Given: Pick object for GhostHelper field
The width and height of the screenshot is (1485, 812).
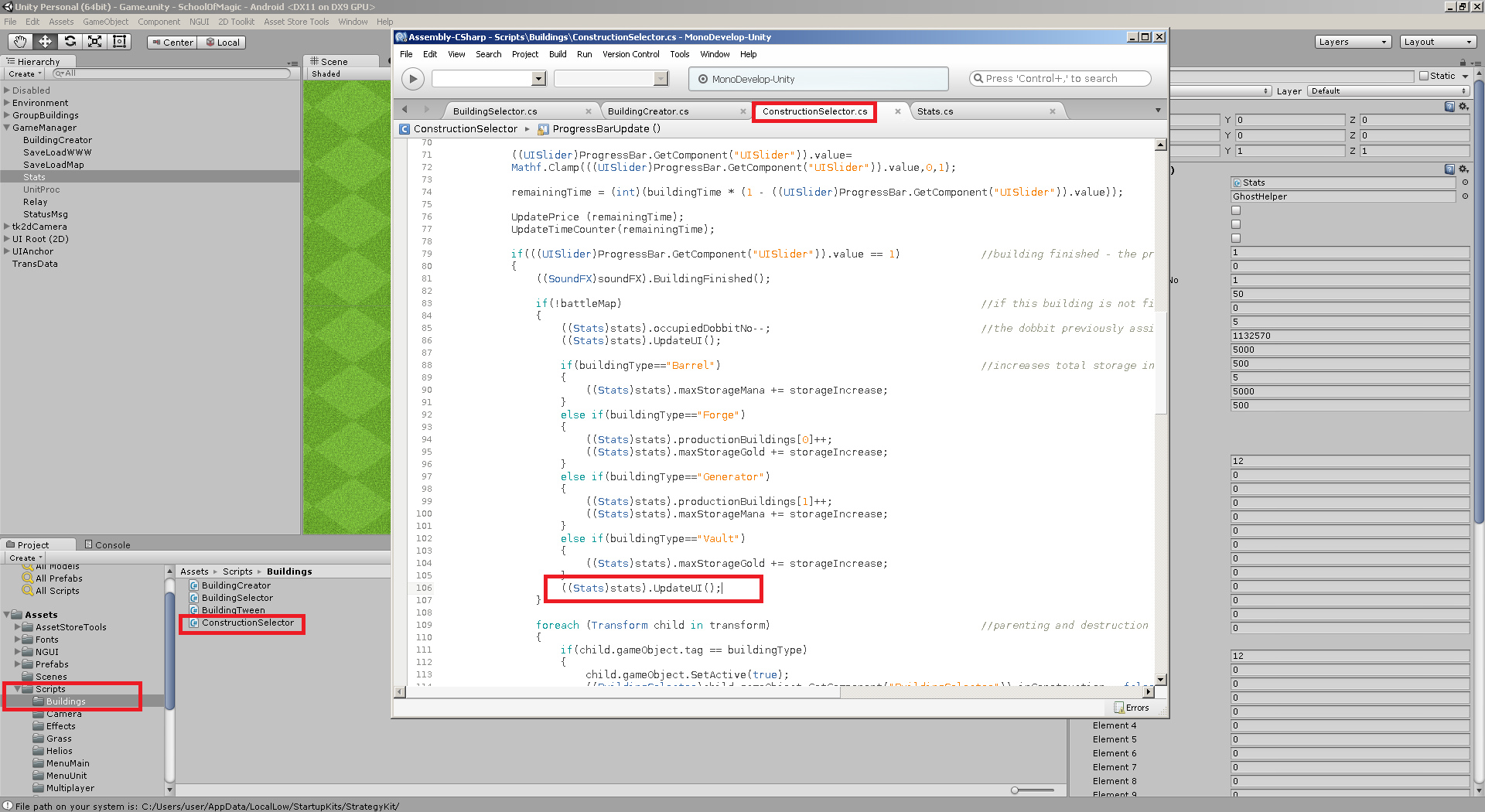Looking at the screenshot, I should pos(1465,196).
